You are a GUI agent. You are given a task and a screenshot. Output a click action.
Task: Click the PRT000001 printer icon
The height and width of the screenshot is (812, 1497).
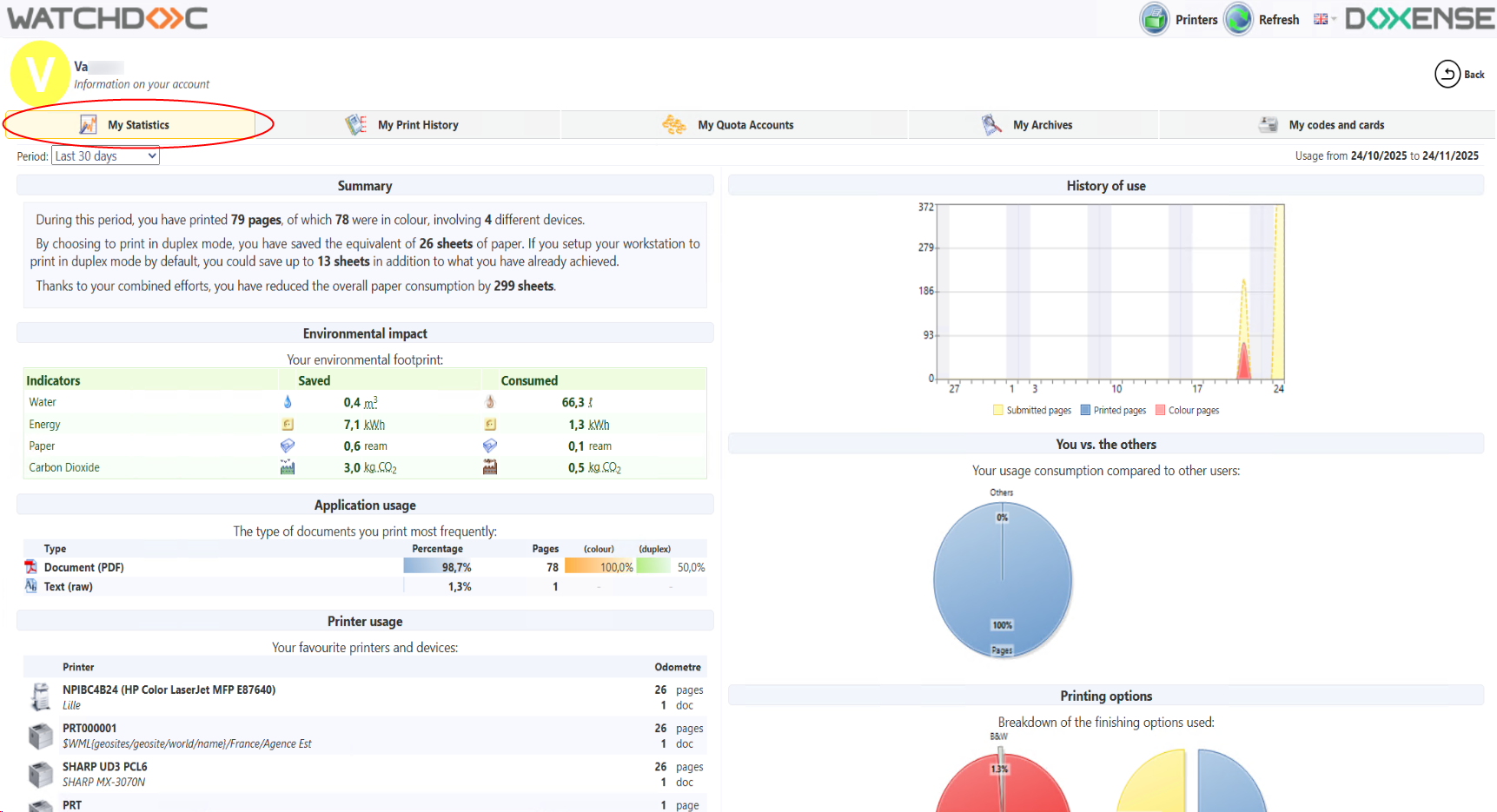pos(41,736)
